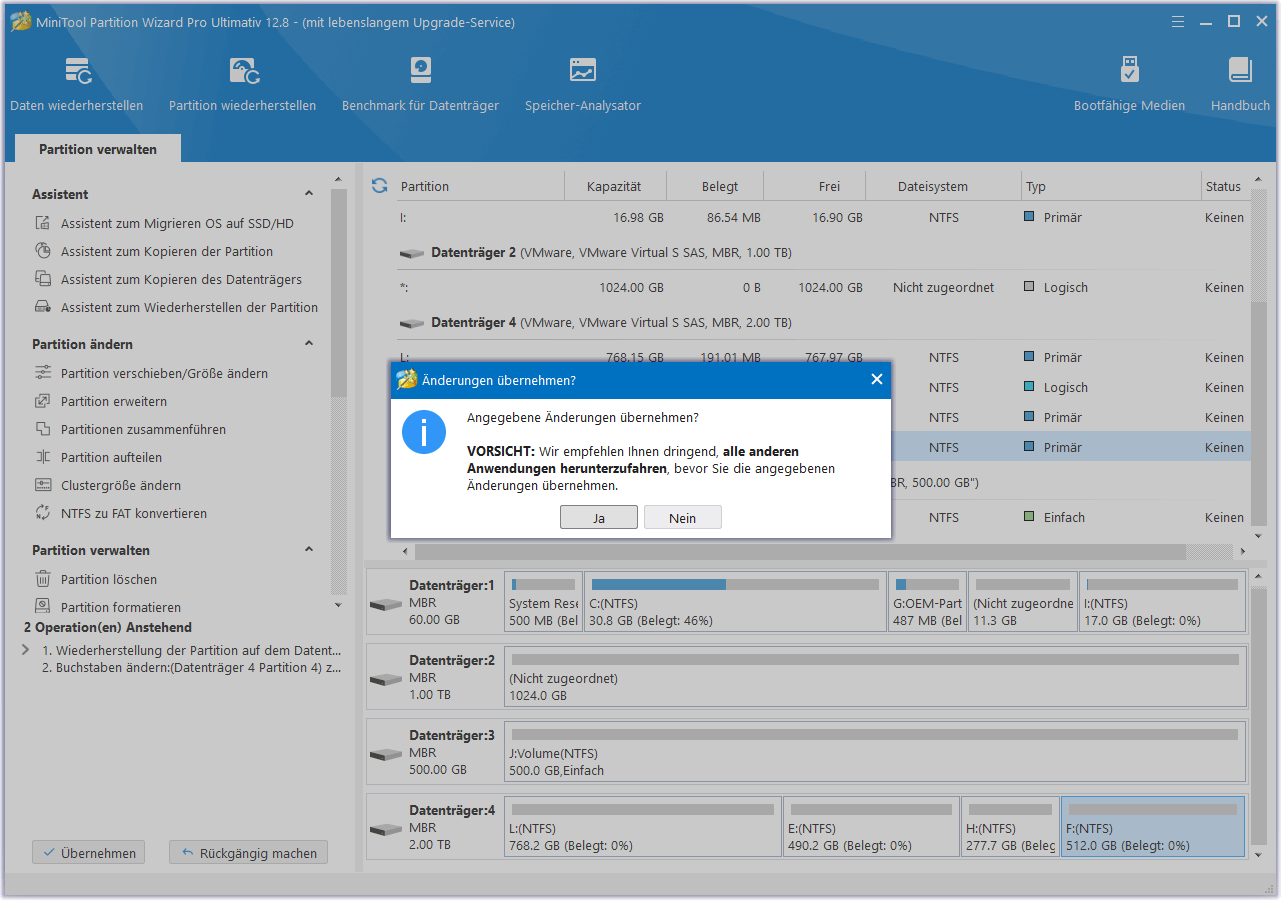Viewport: 1282px width, 903px height.
Task: Sort by Typ column header
Action: pyautogui.click(x=1111, y=186)
